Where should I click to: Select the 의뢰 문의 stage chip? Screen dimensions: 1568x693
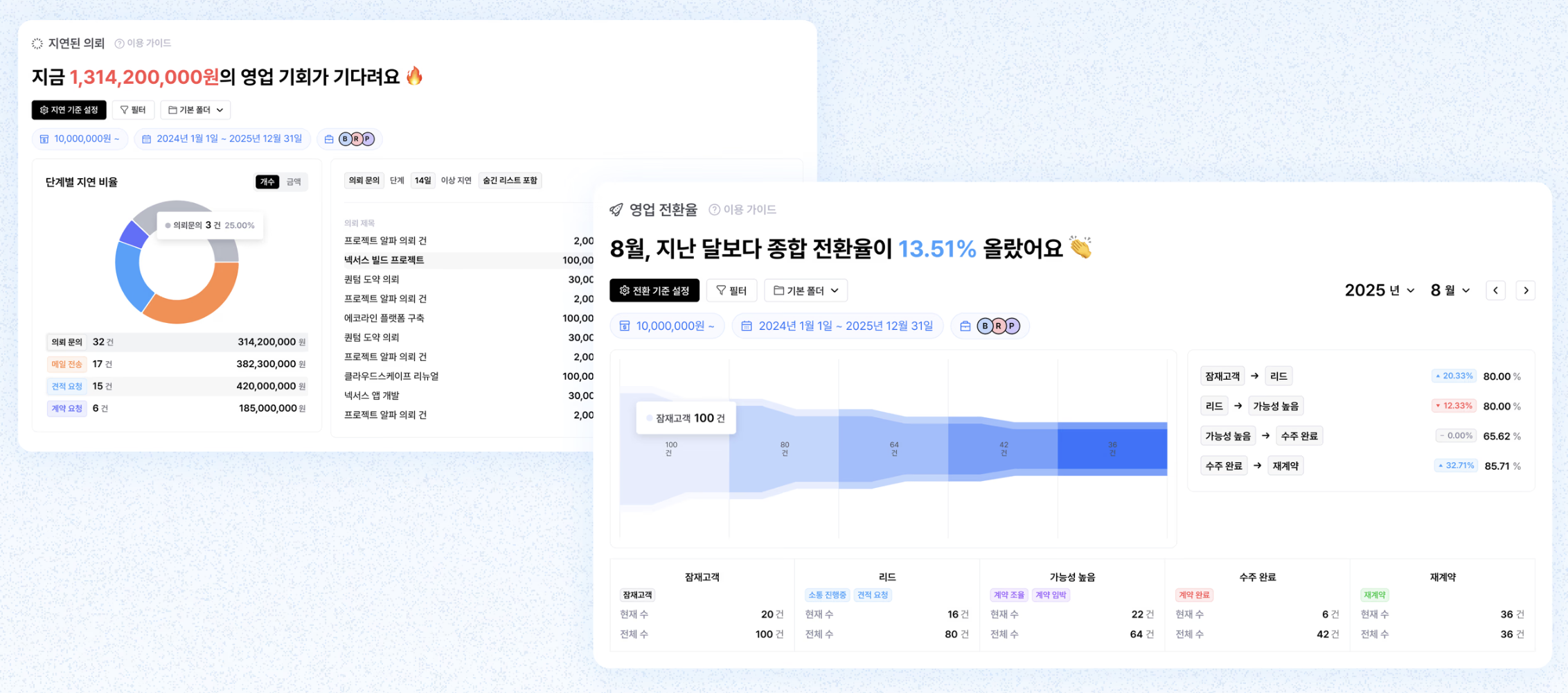tap(364, 181)
